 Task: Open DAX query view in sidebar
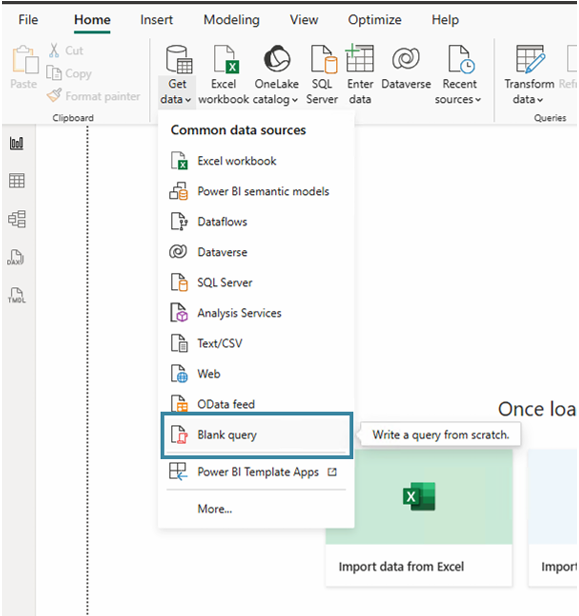point(16,257)
